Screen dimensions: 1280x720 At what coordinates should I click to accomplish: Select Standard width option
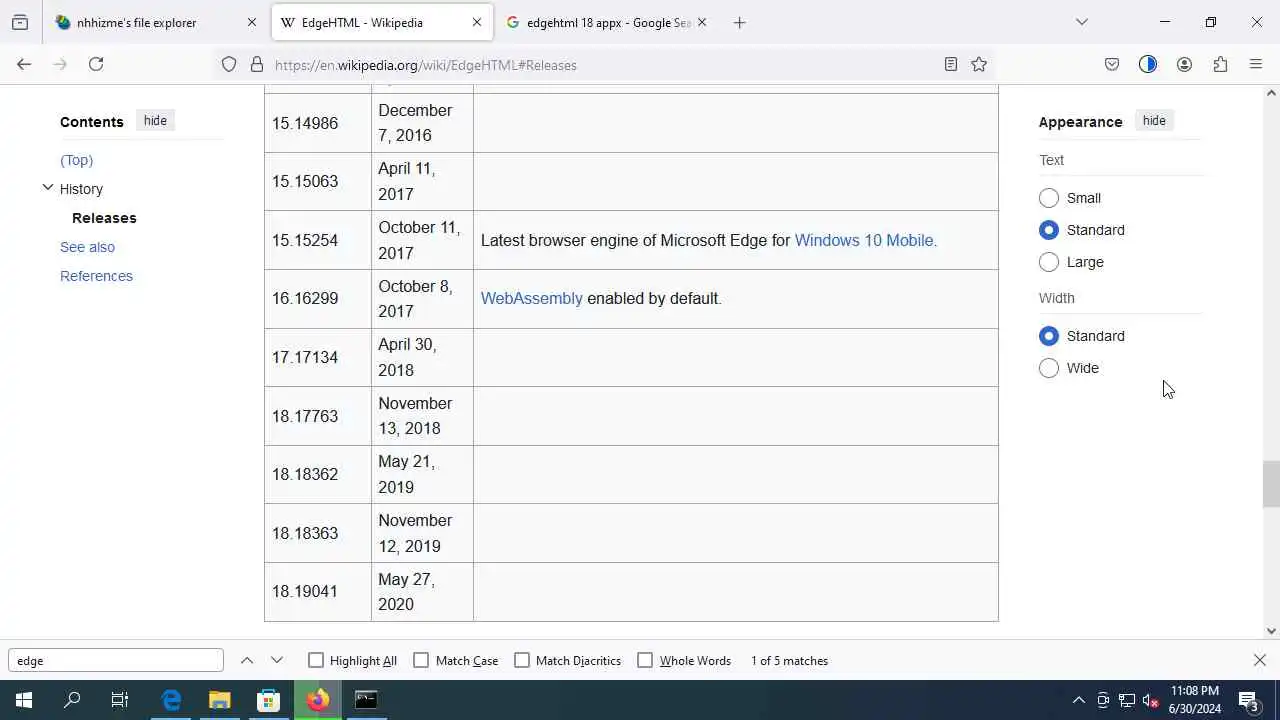pyautogui.click(x=1049, y=336)
